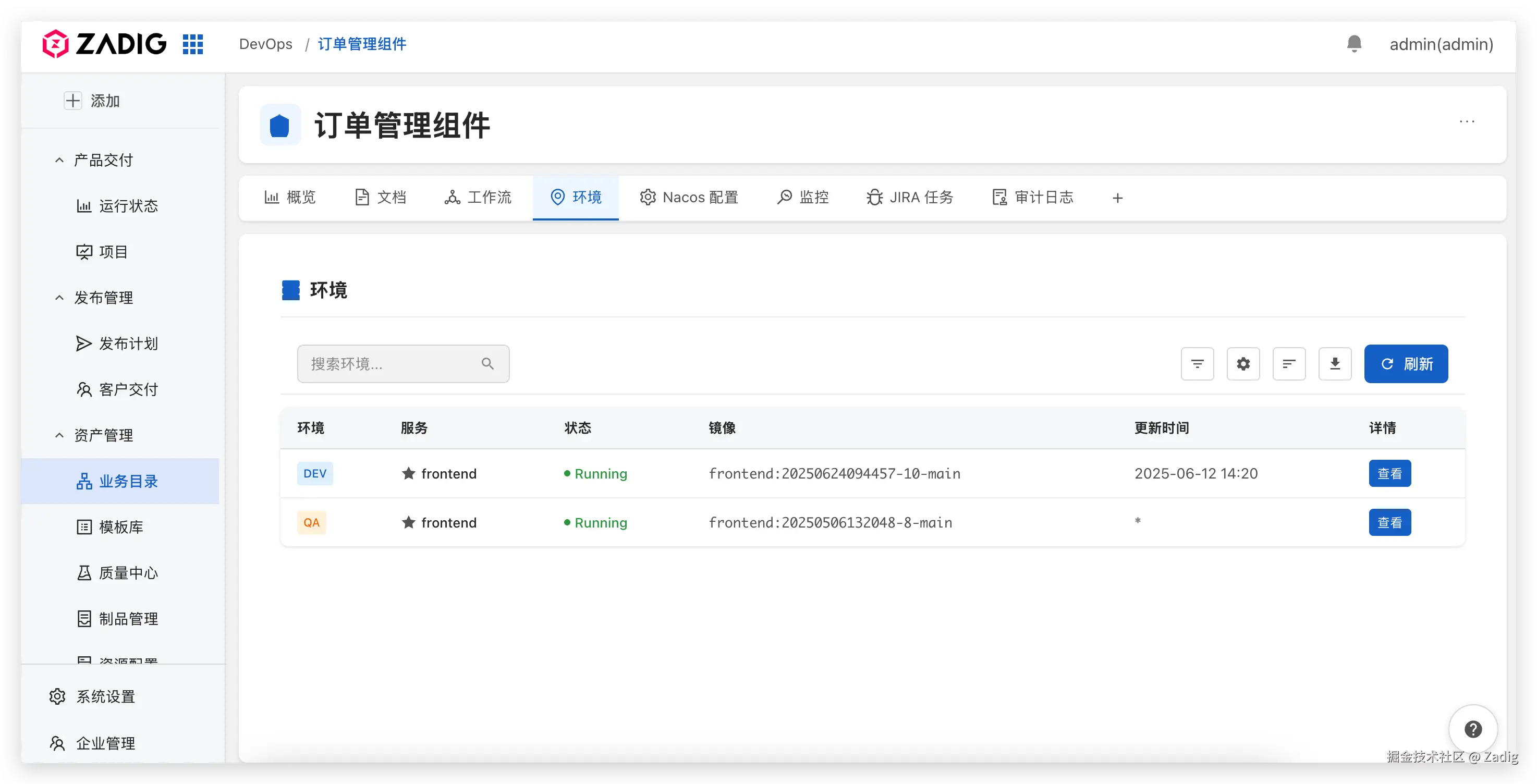
Task: Click the 刷新 refresh button
Action: [1405, 364]
